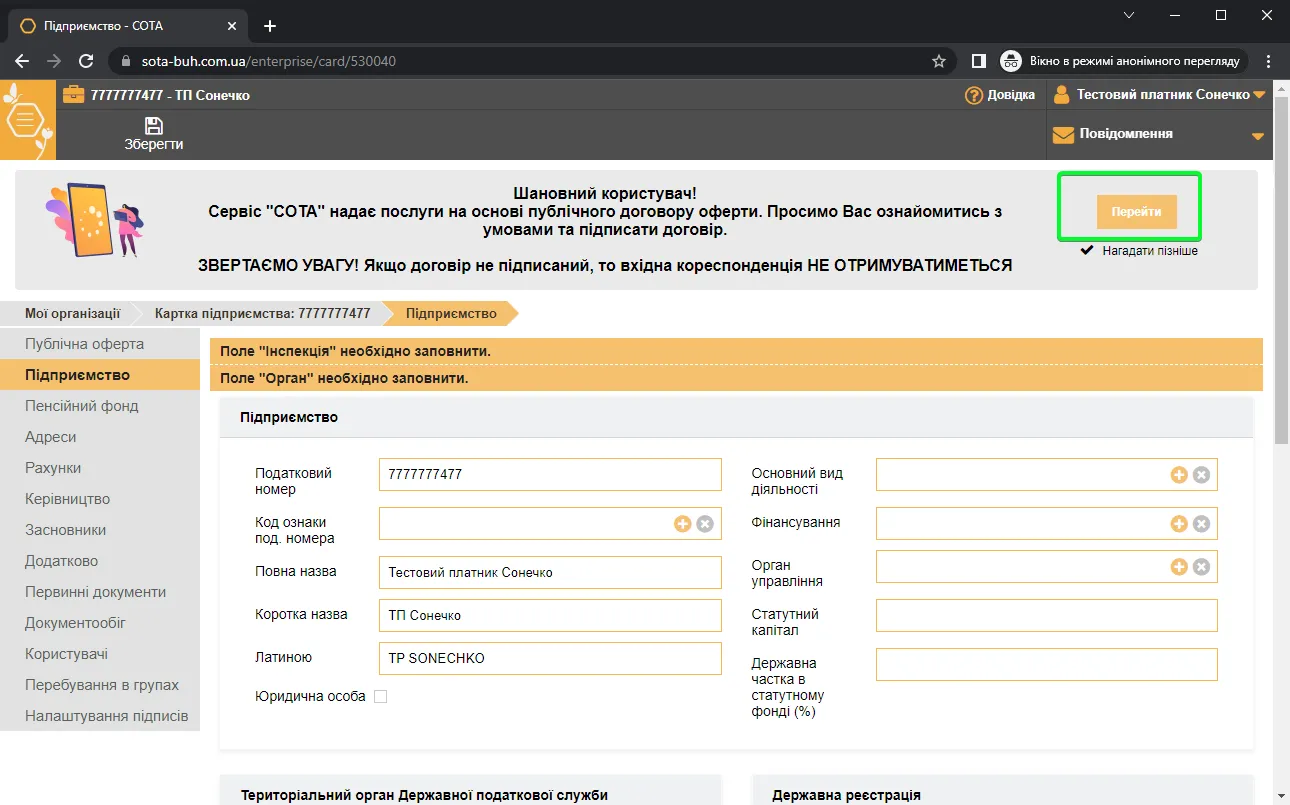Open Засновники section
1290x805 pixels.
100,530
